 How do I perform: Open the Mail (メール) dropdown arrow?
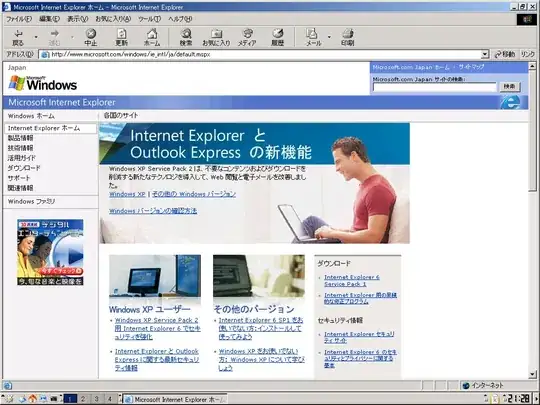coord(329,37)
